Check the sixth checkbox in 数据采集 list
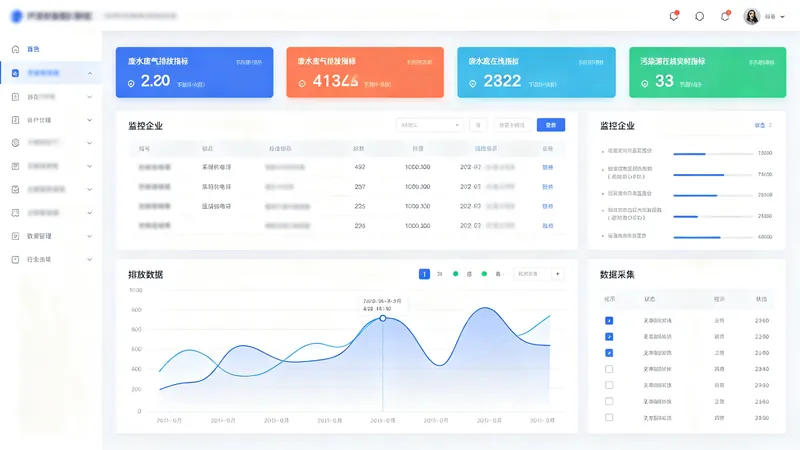800x450 pixels. (609, 402)
